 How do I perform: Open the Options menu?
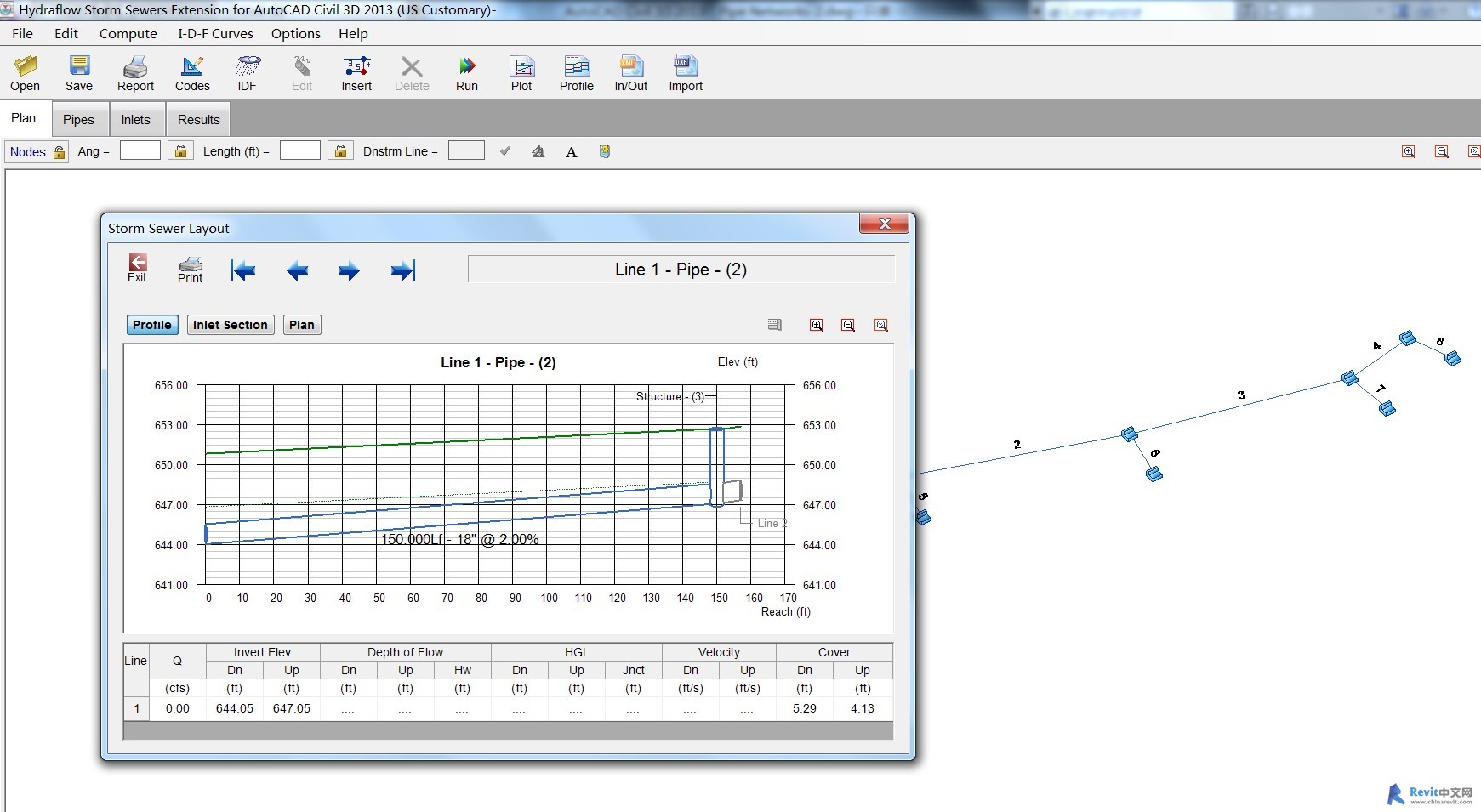296,33
